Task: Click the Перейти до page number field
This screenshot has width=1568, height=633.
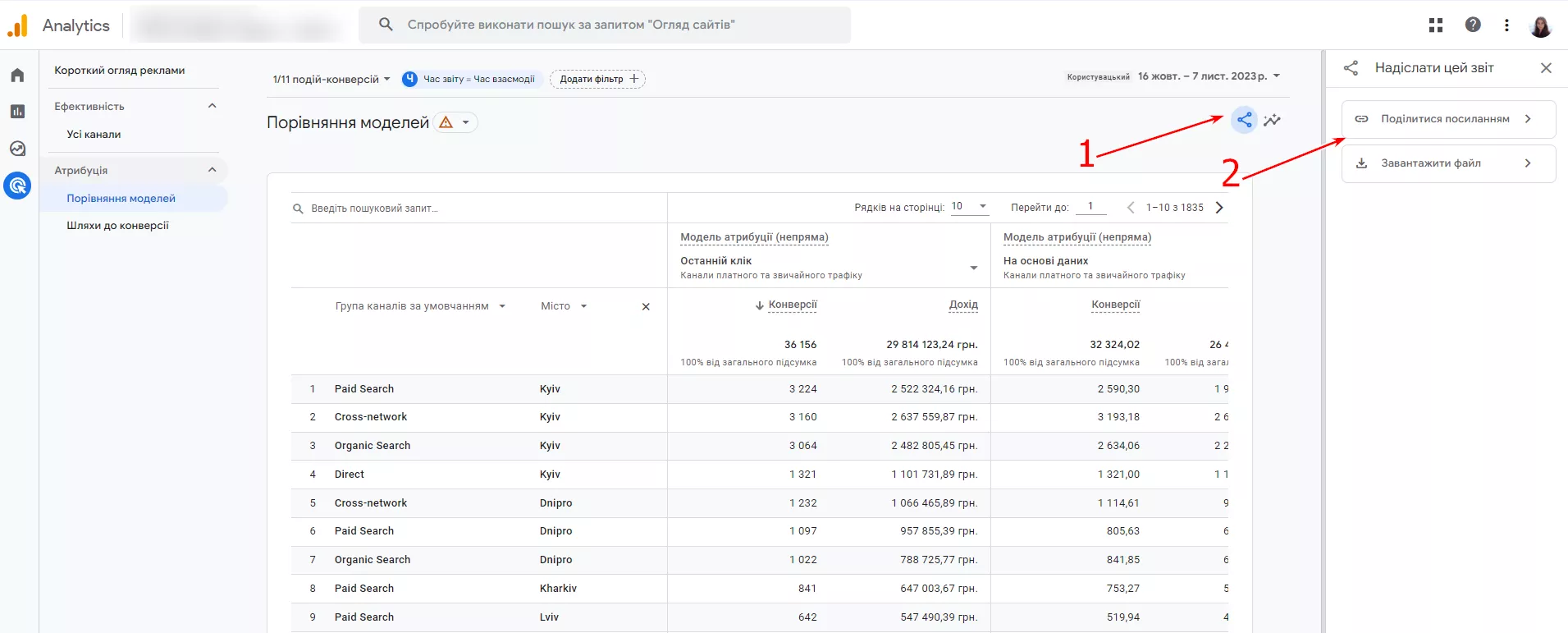Action: point(1090,207)
